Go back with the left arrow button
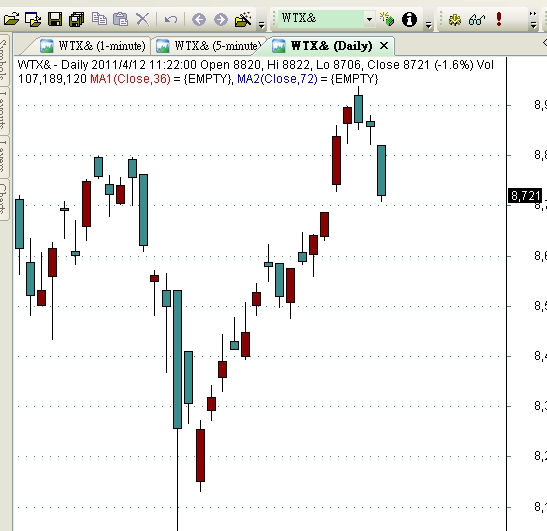547x531 pixels. (199, 19)
